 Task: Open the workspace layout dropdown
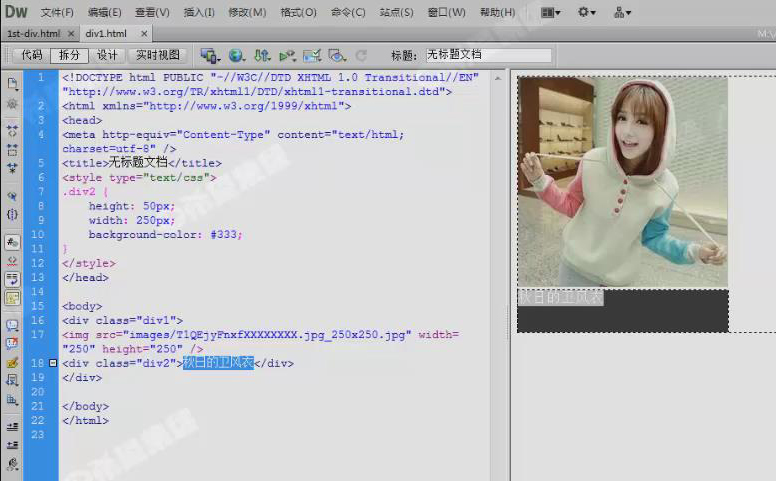click(550, 13)
